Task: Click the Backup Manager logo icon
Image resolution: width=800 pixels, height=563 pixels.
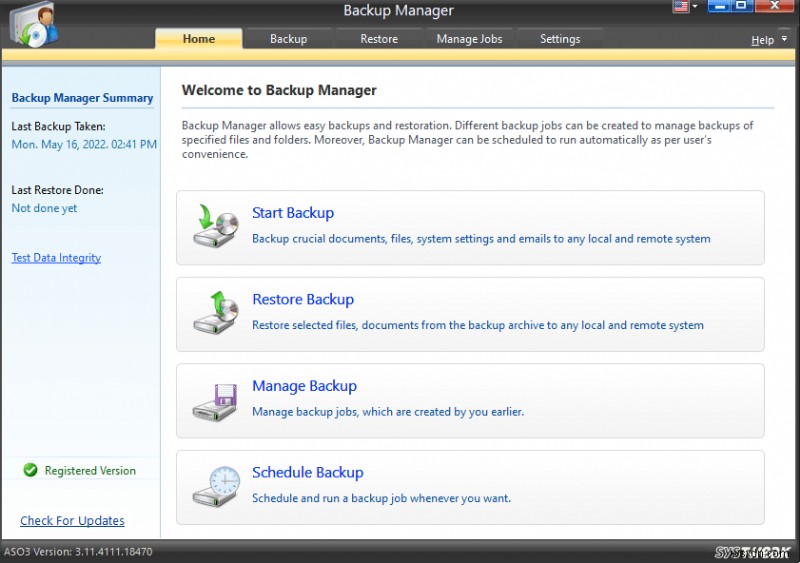Action: 34,25
